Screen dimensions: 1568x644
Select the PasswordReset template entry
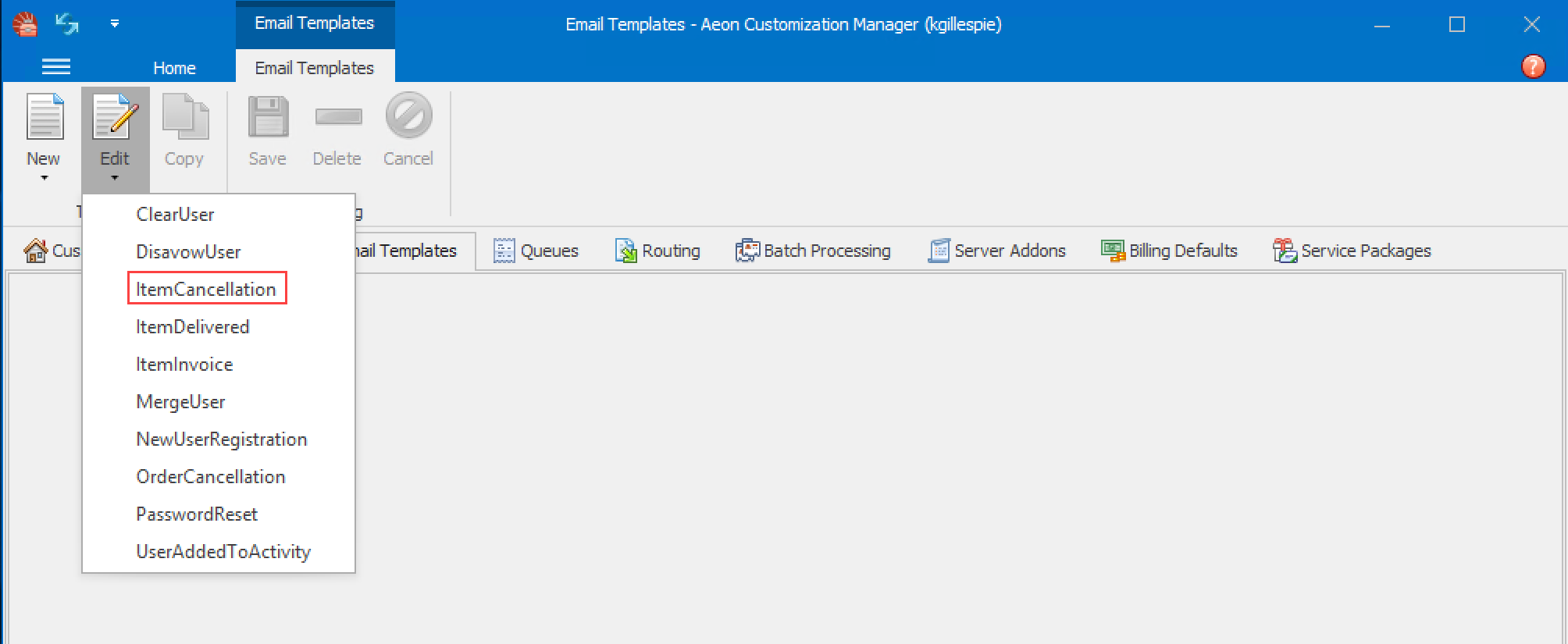tap(197, 514)
